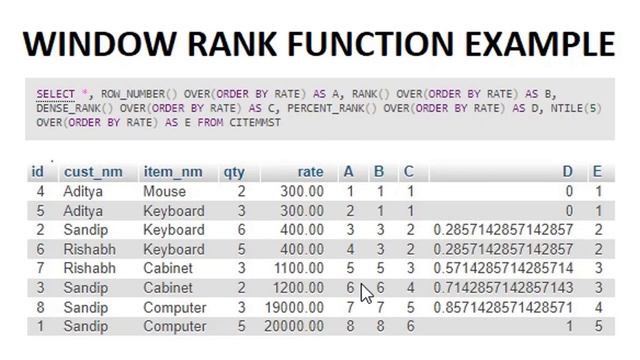640x360 pixels.
Task: Click Rishabh in the Cabinet row
Action: [x=89, y=268]
